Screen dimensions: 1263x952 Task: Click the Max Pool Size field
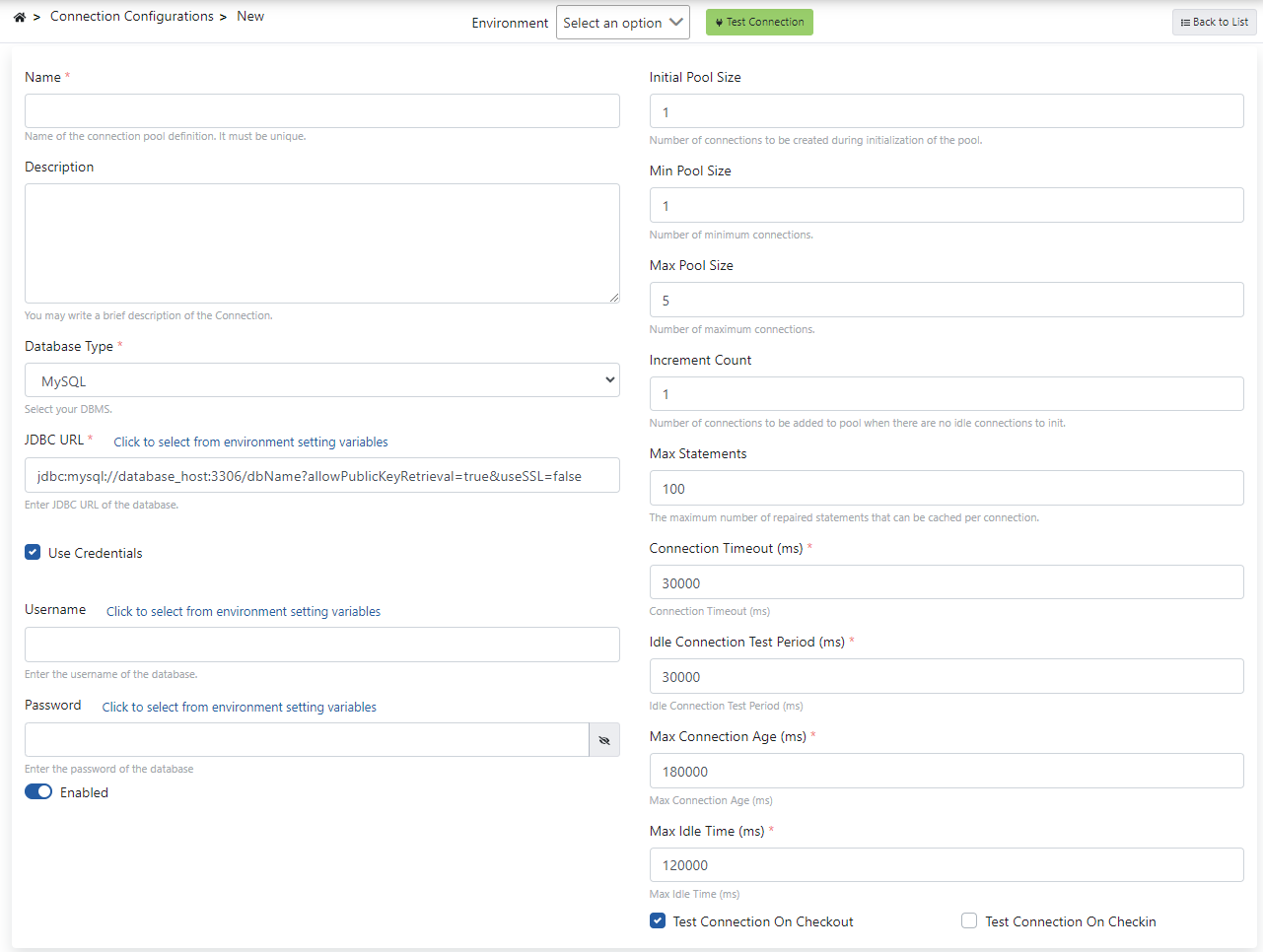[x=946, y=301]
